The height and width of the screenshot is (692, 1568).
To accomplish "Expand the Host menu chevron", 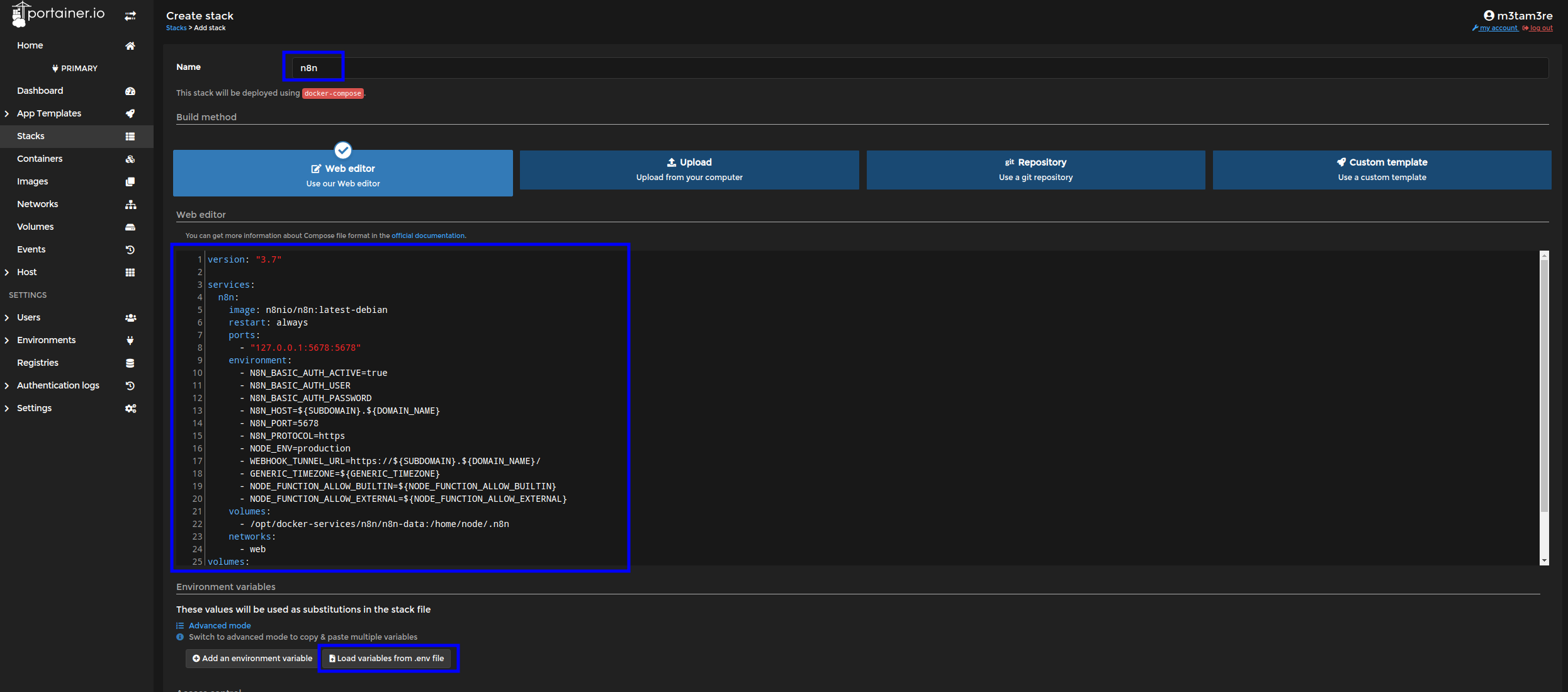I will 7,272.
